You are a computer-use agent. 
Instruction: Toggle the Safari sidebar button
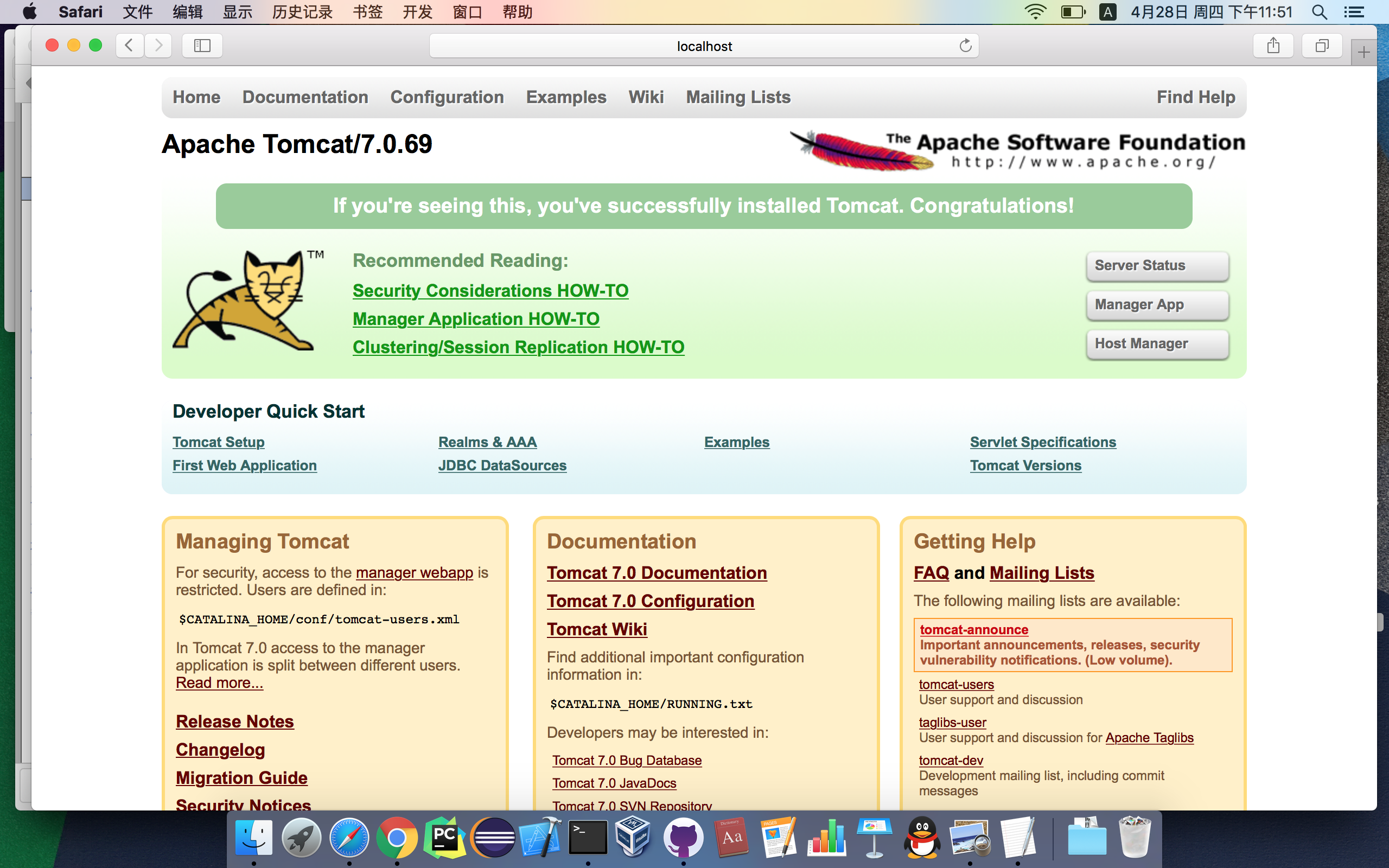click(x=202, y=46)
